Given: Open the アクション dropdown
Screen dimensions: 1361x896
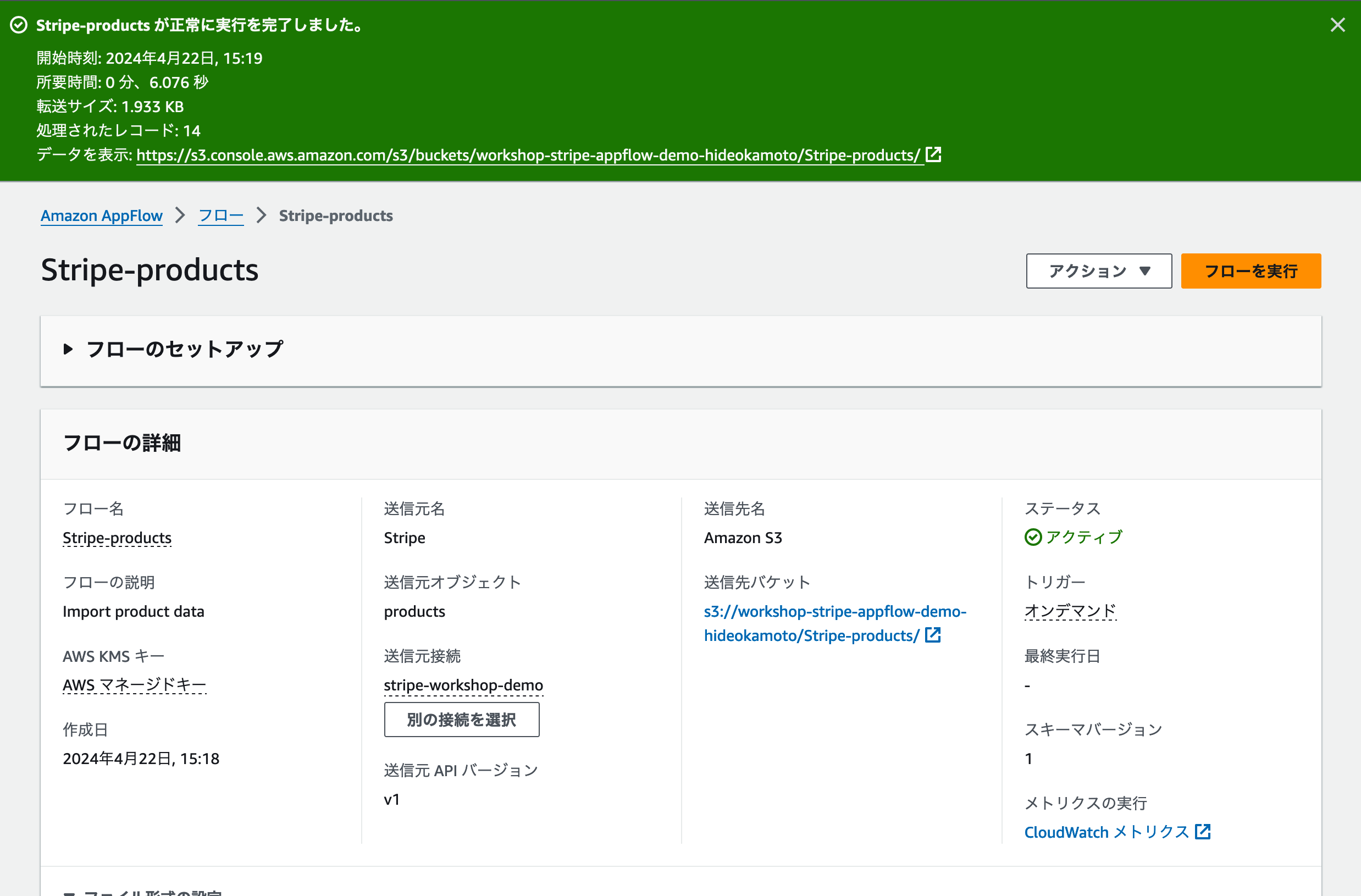Looking at the screenshot, I should (1098, 270).
